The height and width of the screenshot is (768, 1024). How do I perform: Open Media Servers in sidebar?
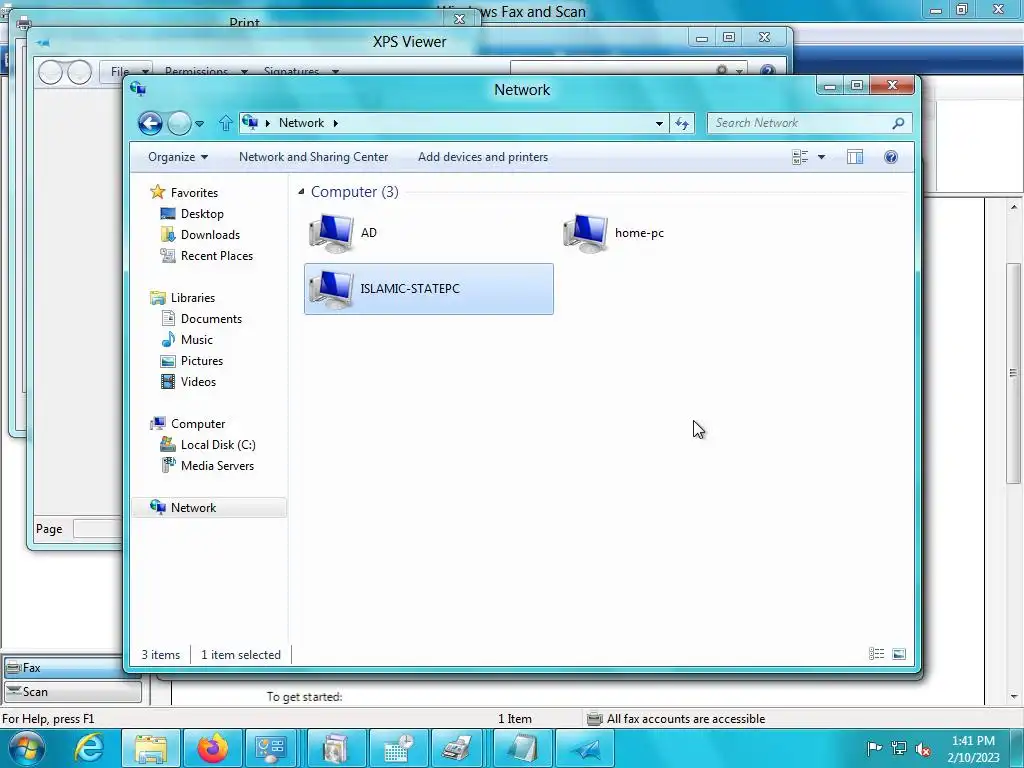[x=217, y=466]
